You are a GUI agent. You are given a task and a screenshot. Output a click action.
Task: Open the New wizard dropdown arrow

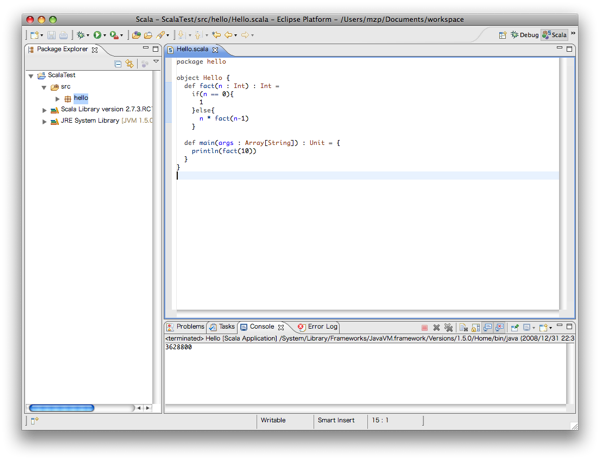[42, 36]
